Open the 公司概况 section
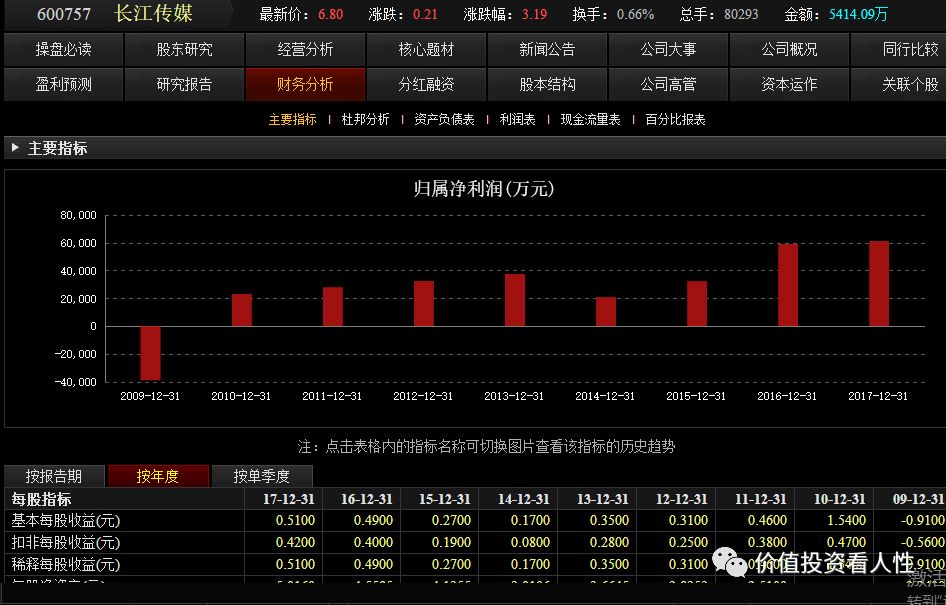Screen dimensions: 946x605 click(789, 49)
